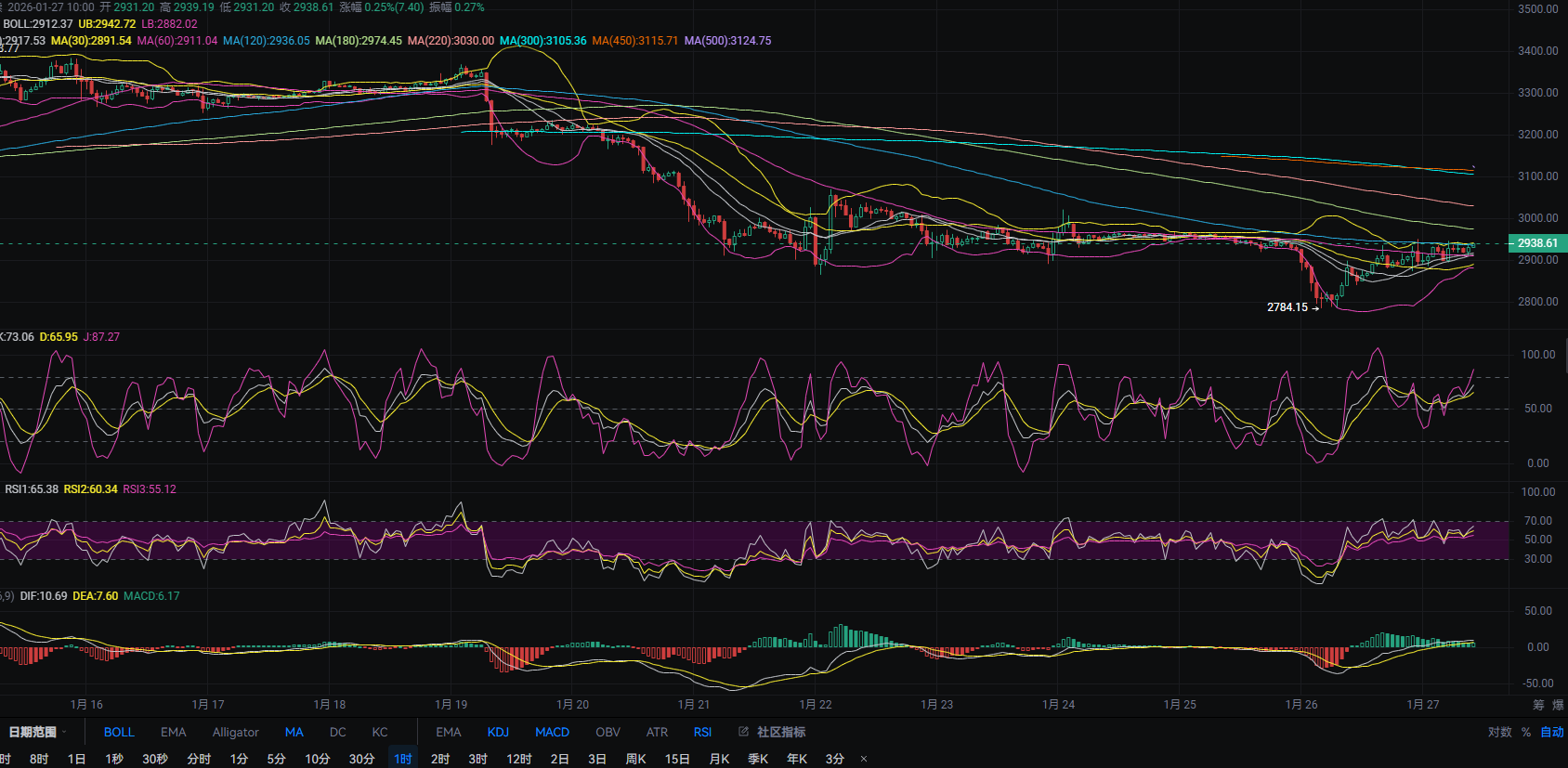Click the 爆 liquidation icon
Image resolution: width=1568 pixels, height=768 pixels.
[1558, 705]
